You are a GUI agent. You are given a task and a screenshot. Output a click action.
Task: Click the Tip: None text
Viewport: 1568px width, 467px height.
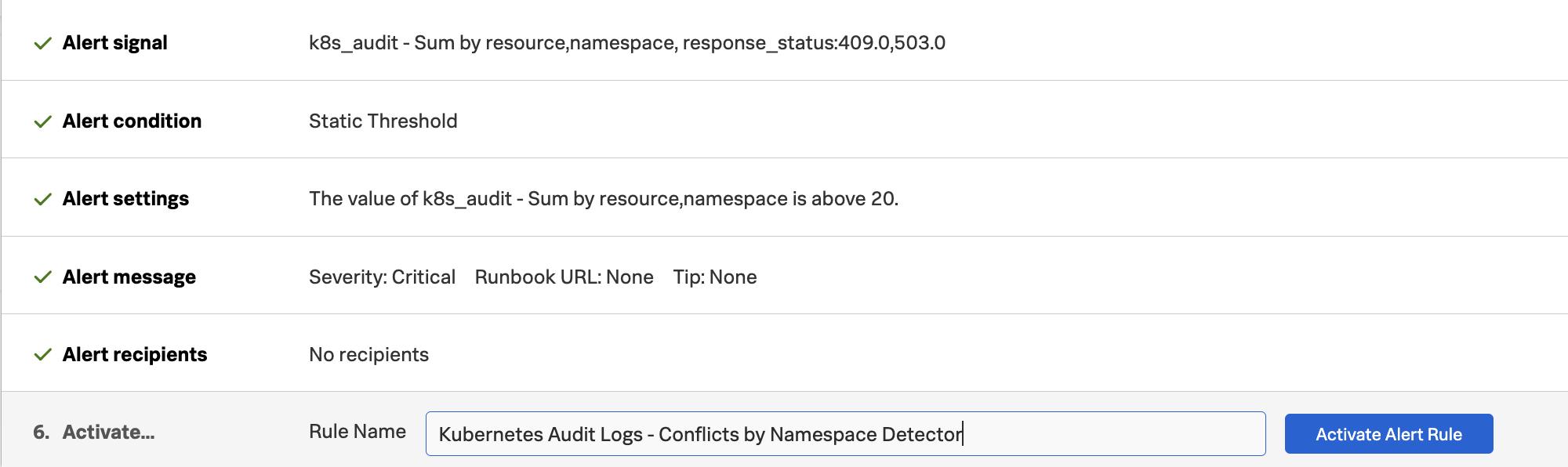click(x=714, y=277)
